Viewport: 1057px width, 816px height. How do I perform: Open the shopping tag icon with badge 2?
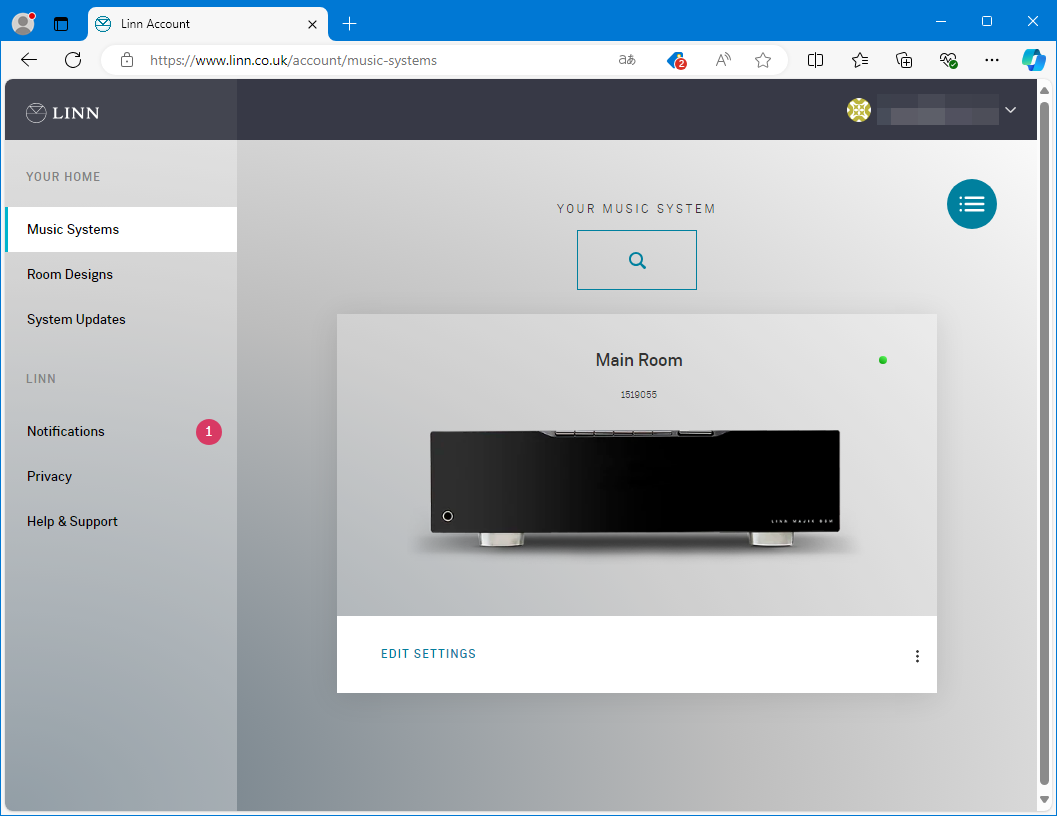click(676, 61)
